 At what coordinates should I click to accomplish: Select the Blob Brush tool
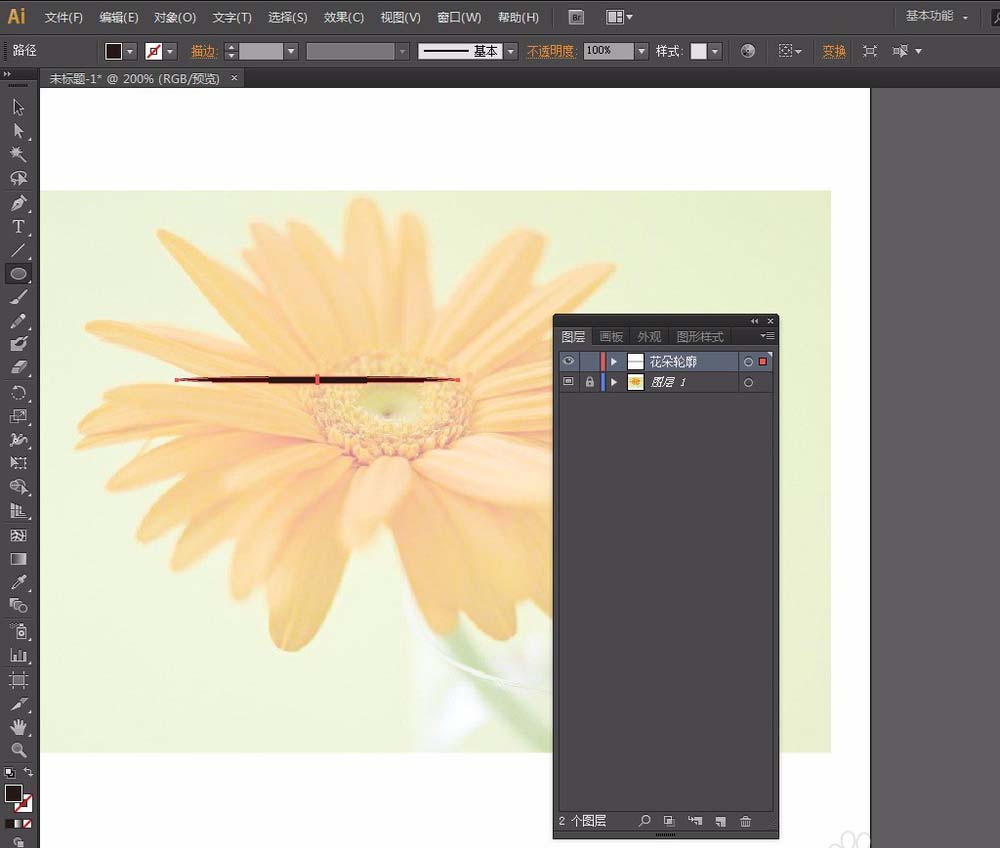coord(18,344)
